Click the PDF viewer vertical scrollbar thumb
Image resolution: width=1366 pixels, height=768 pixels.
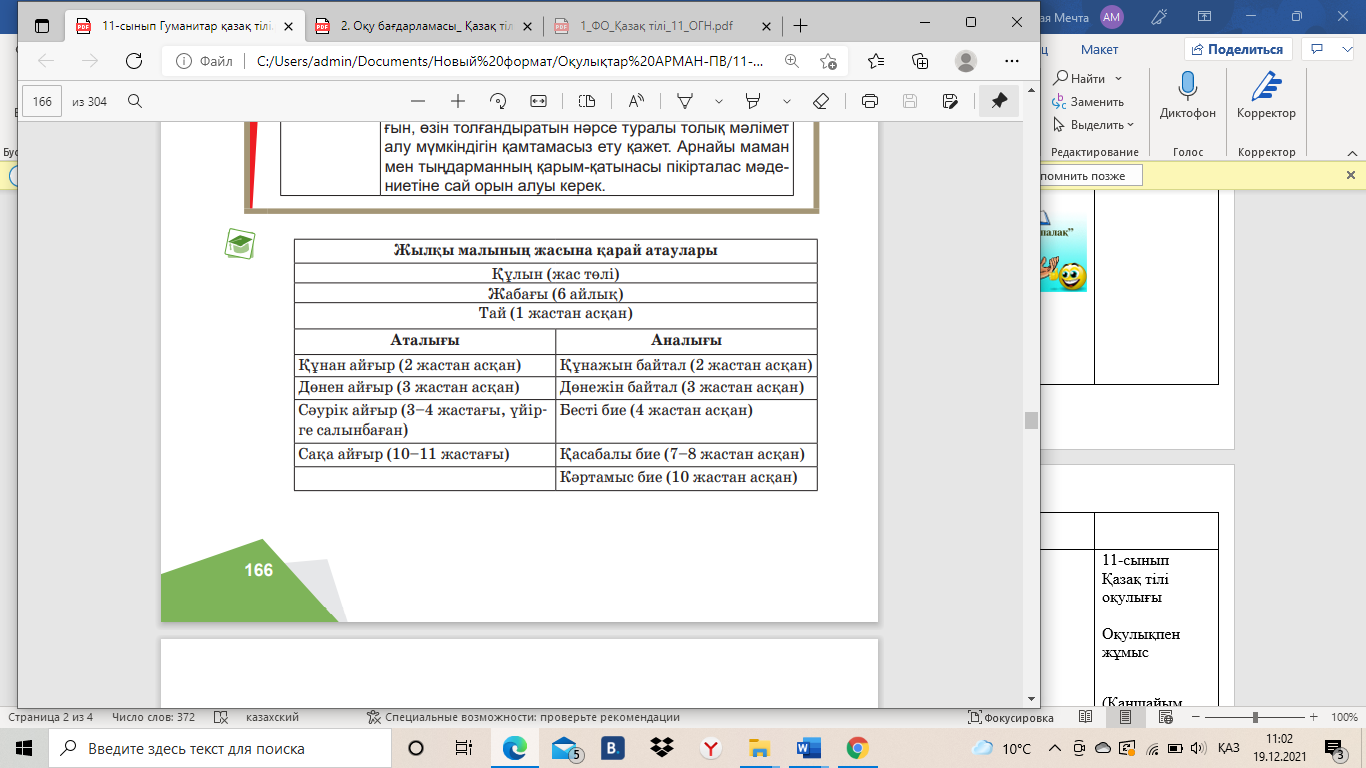point(1031,420)
